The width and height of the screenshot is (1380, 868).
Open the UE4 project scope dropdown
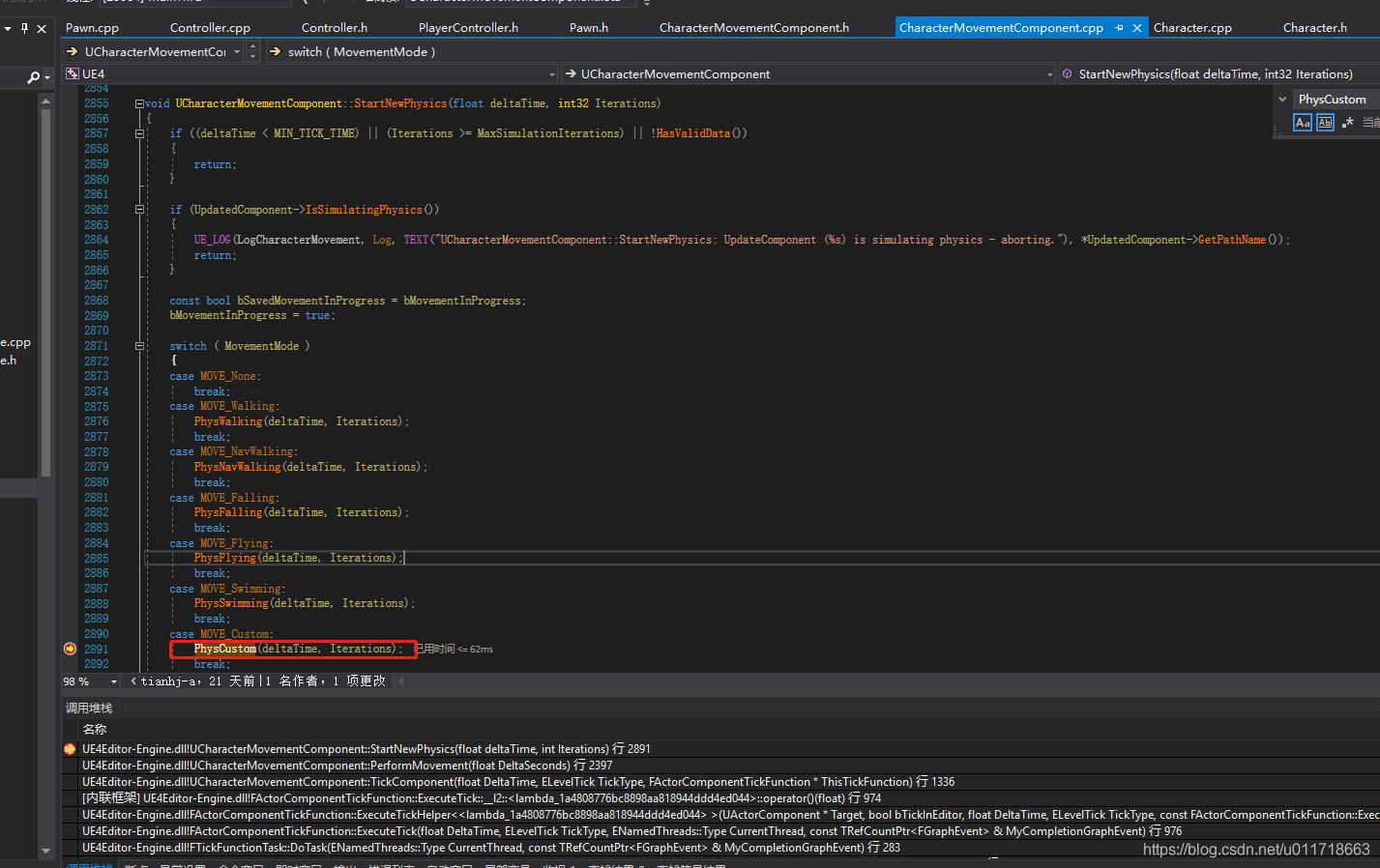point(552,74)
